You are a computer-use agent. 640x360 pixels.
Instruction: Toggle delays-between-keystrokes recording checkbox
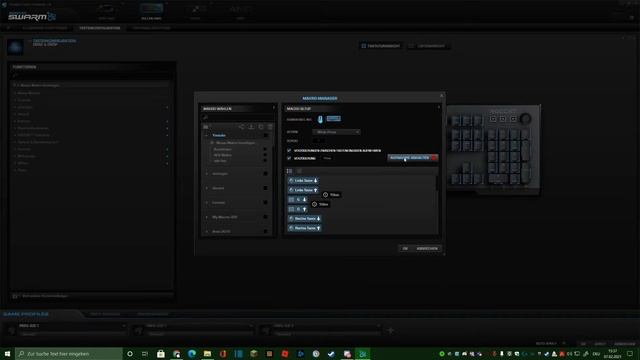289,151
